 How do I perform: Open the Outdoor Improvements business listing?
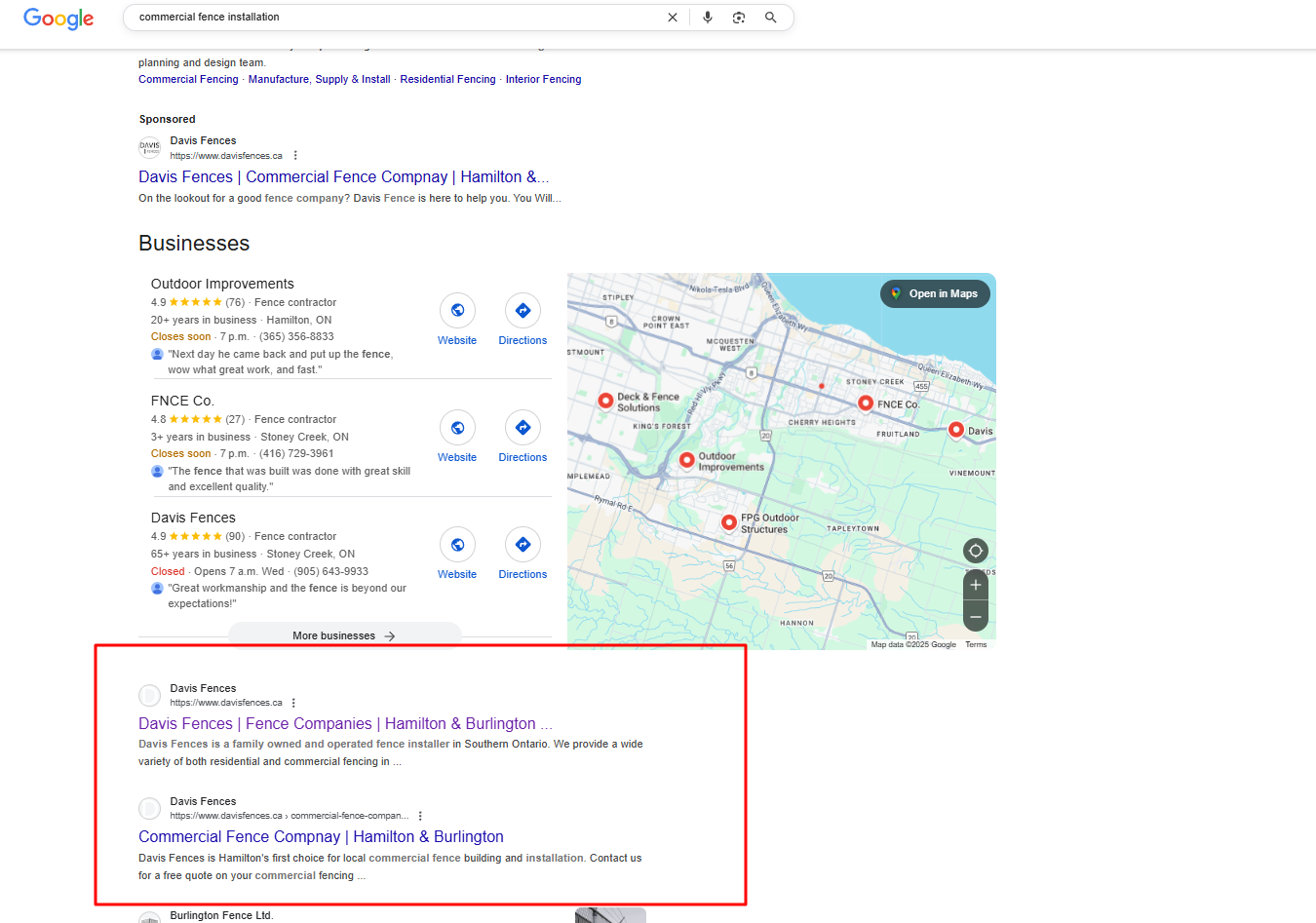pos(222,284)
